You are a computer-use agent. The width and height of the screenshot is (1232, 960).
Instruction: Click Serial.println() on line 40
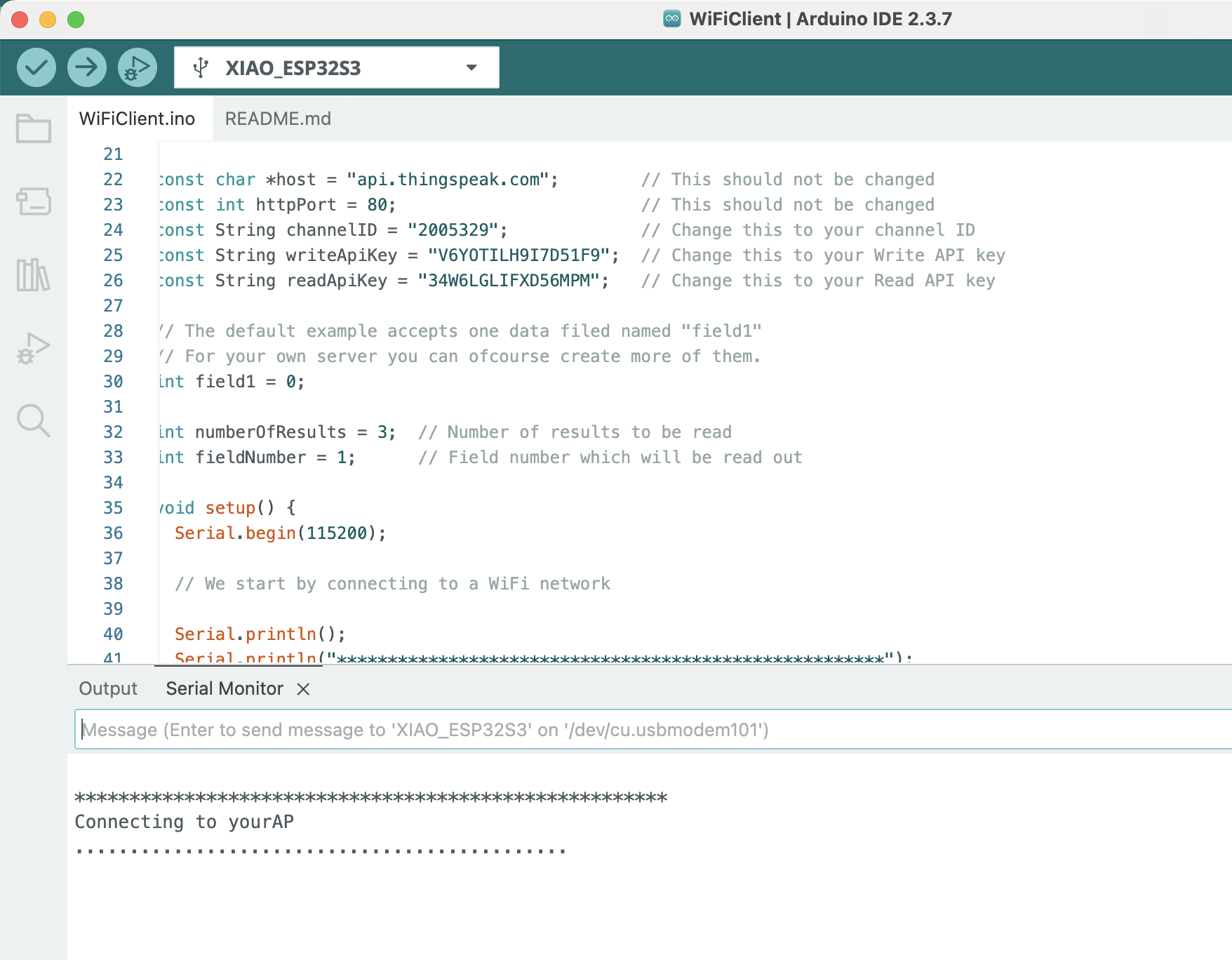click(x=260, y=634)
